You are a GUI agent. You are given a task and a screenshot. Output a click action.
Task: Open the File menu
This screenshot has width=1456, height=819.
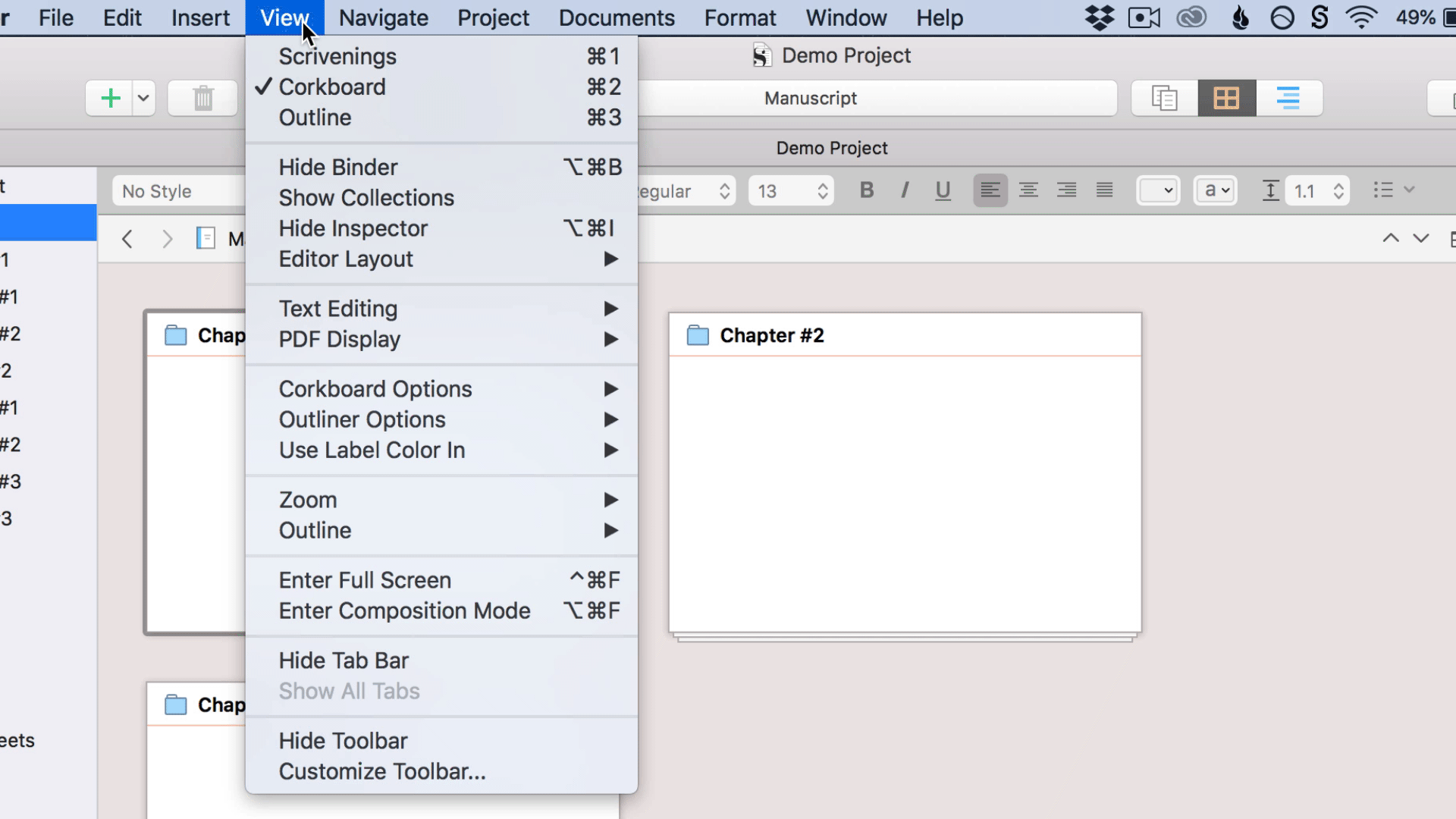(x=56, y=17)
